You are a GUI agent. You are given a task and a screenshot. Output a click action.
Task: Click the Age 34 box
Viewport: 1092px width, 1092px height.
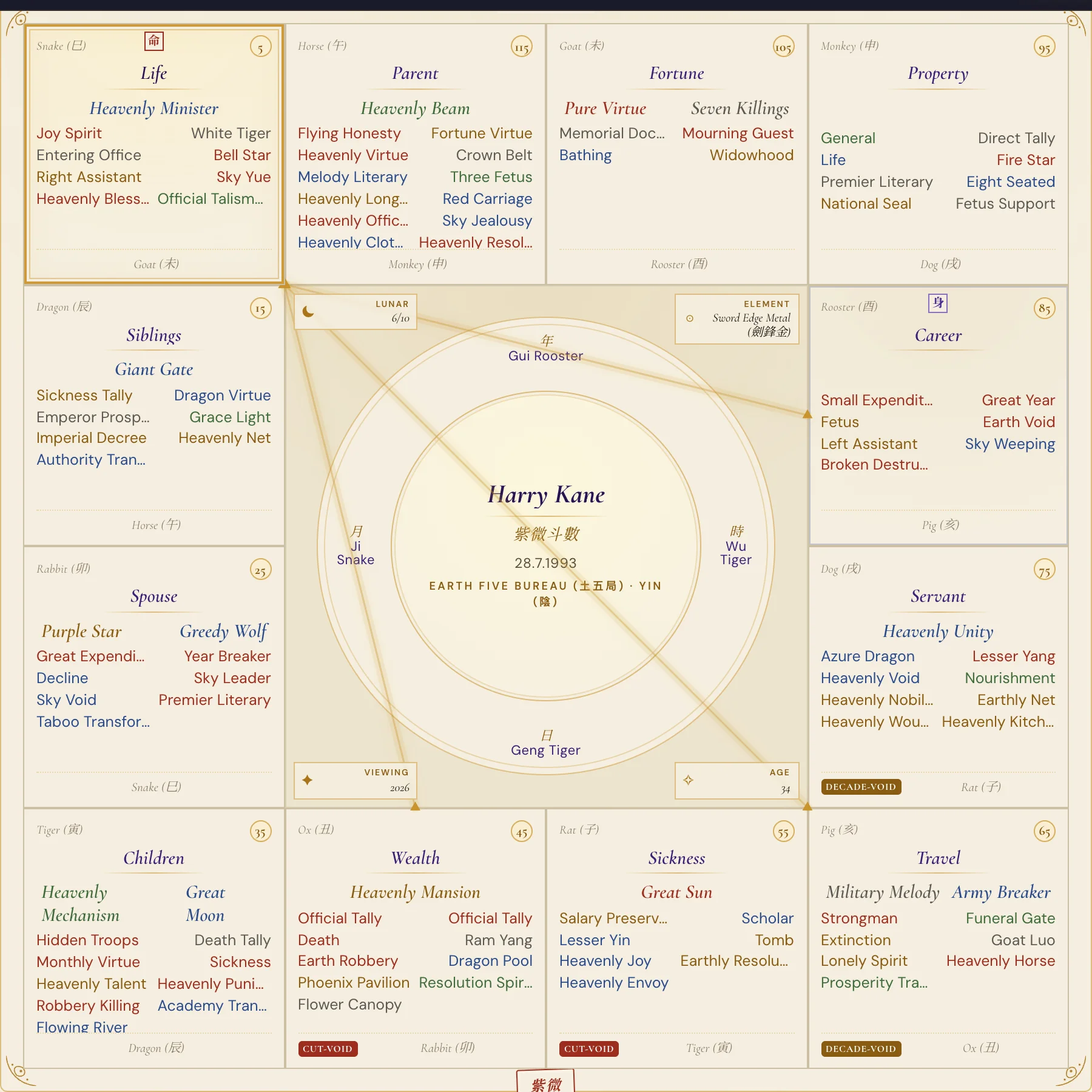pos(736,781)
